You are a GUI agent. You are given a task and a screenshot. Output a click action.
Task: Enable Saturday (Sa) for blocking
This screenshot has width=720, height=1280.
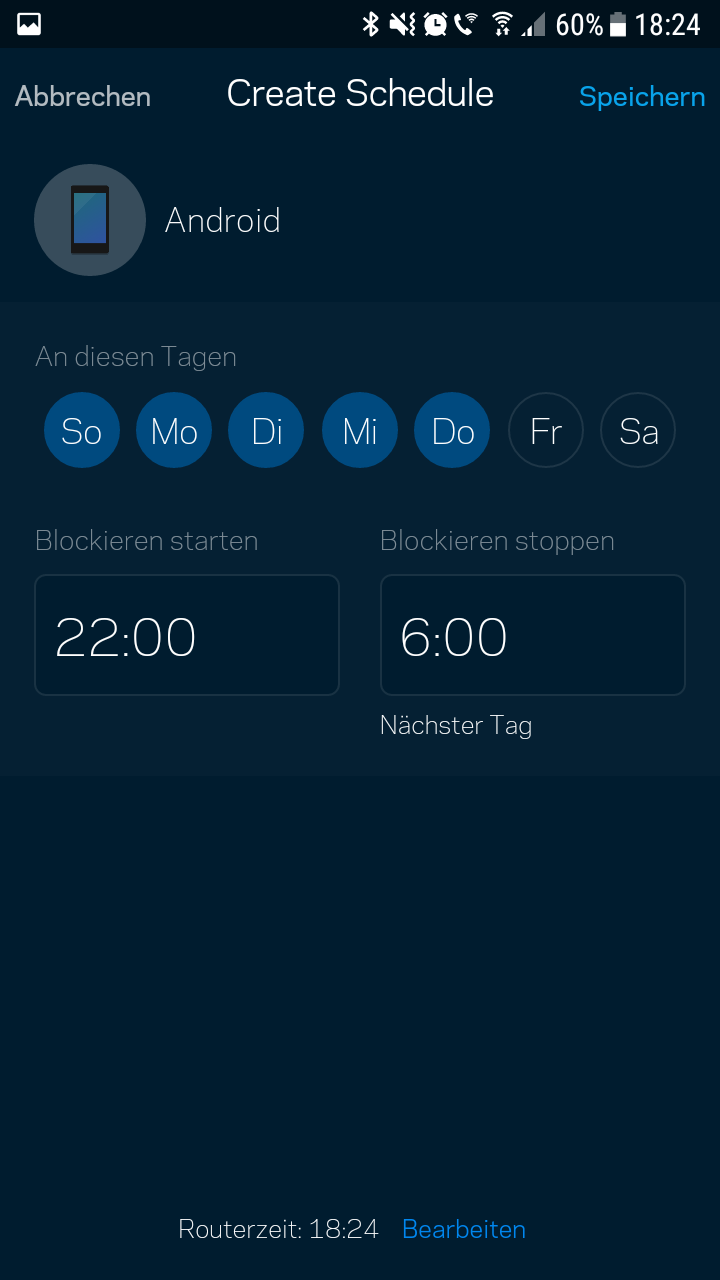(638, 431)
